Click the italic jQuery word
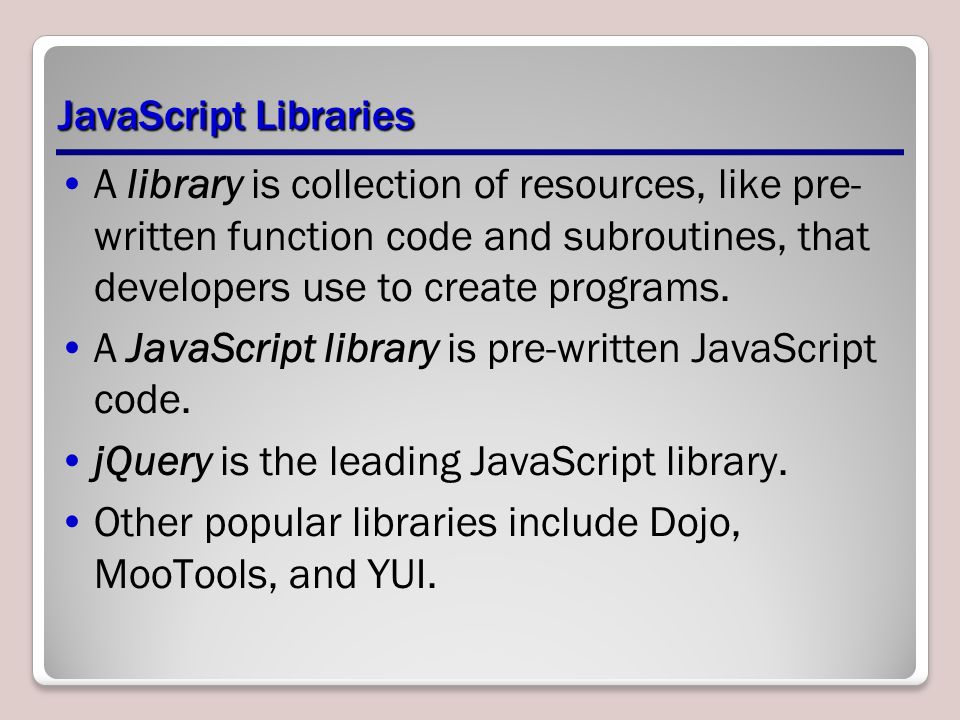 (152, 462)
